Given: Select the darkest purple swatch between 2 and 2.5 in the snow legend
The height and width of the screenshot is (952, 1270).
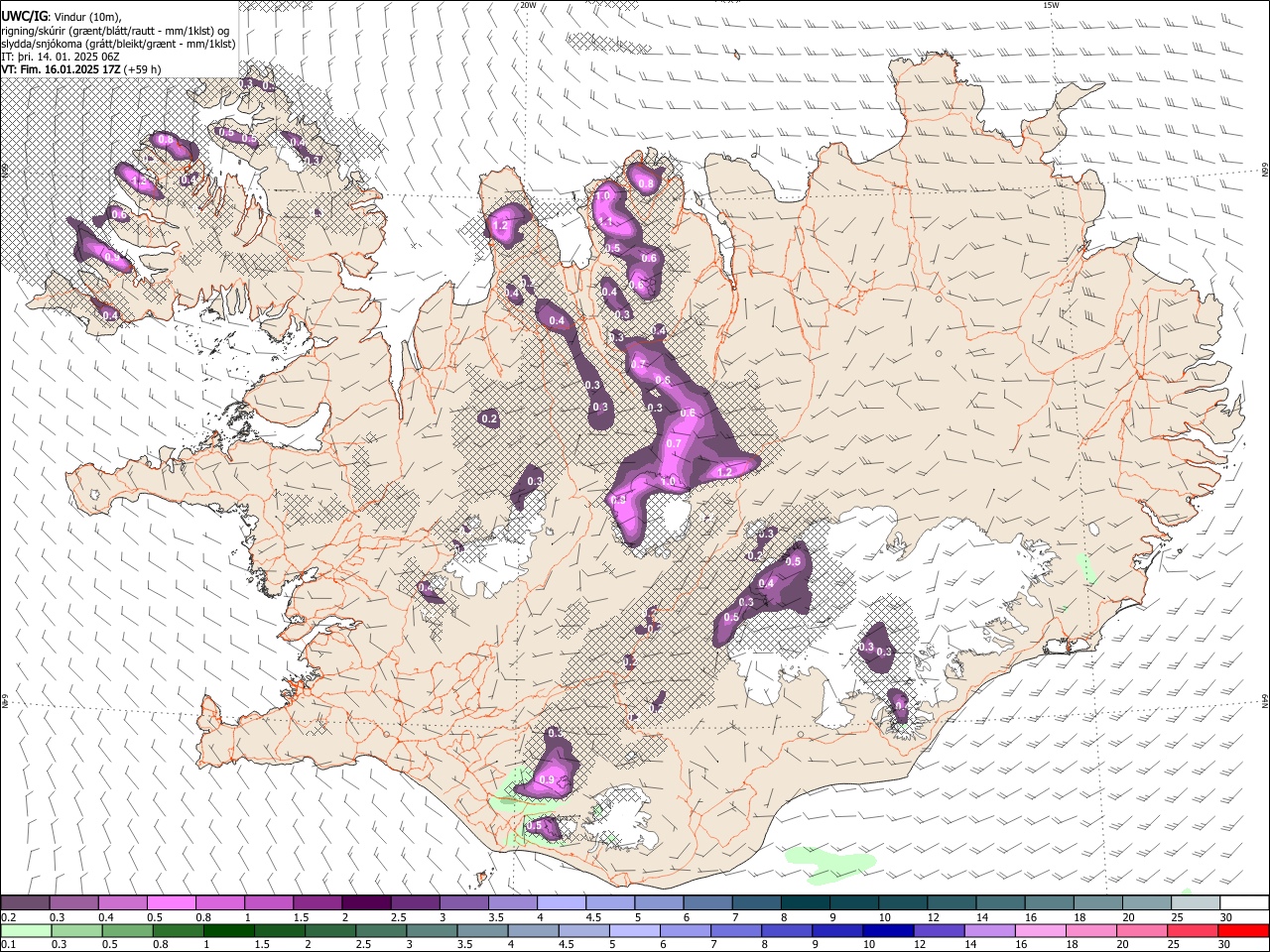Looking at the screenshot, I should pos(365,902).
